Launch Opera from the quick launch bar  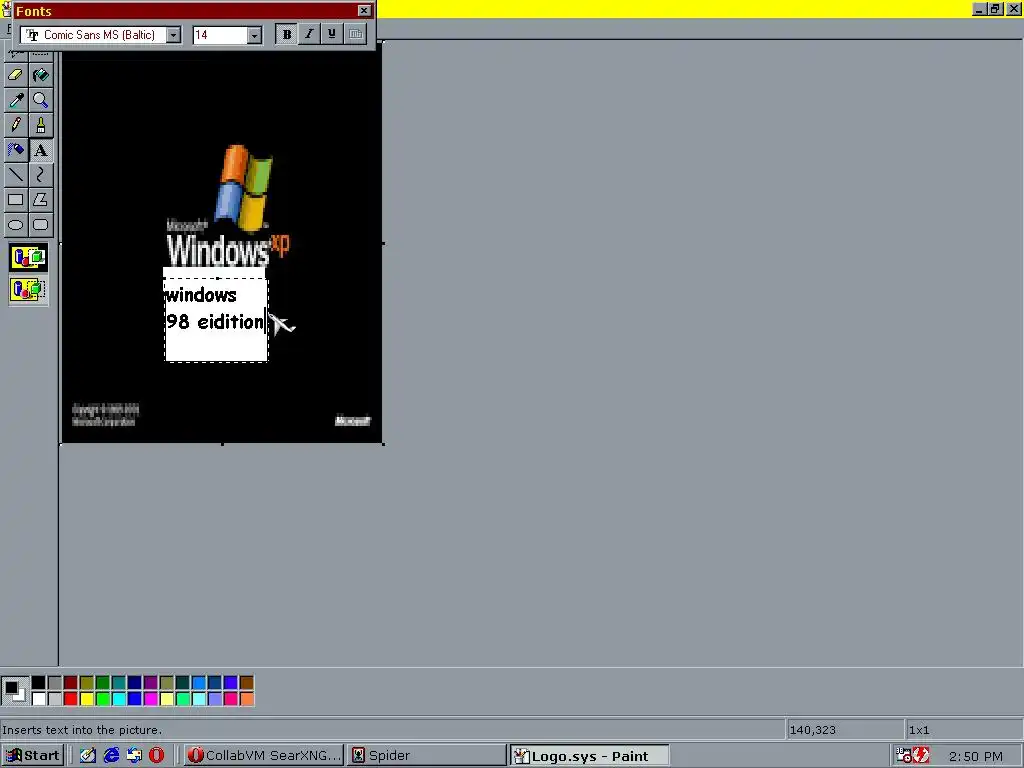pyautogui.click(x=157, y=756)
